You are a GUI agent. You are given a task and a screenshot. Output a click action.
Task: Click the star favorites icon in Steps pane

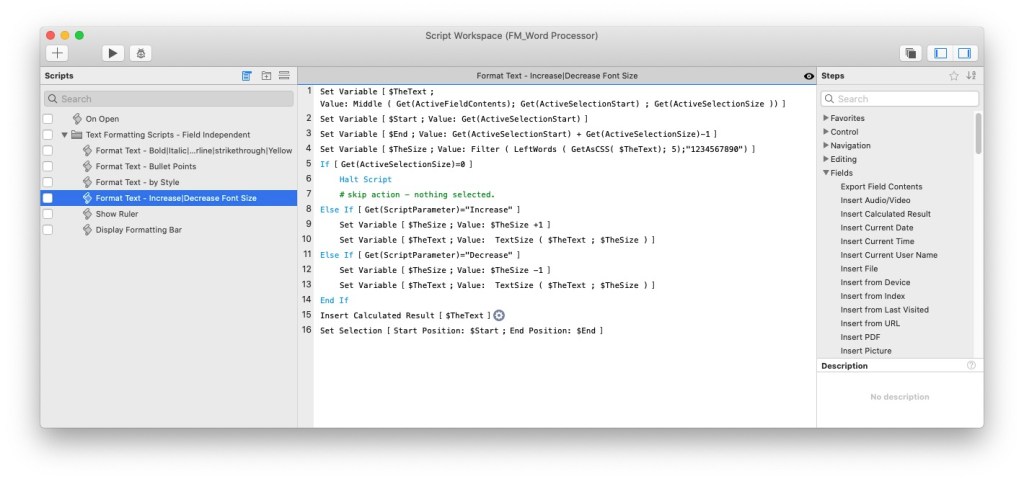(x=953, y=76)
